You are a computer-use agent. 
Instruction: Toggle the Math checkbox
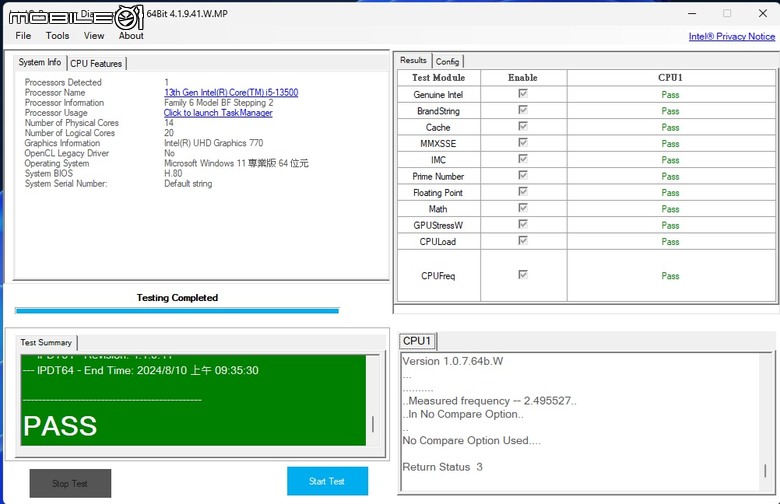pyautogui.click(x=523, y=208)
